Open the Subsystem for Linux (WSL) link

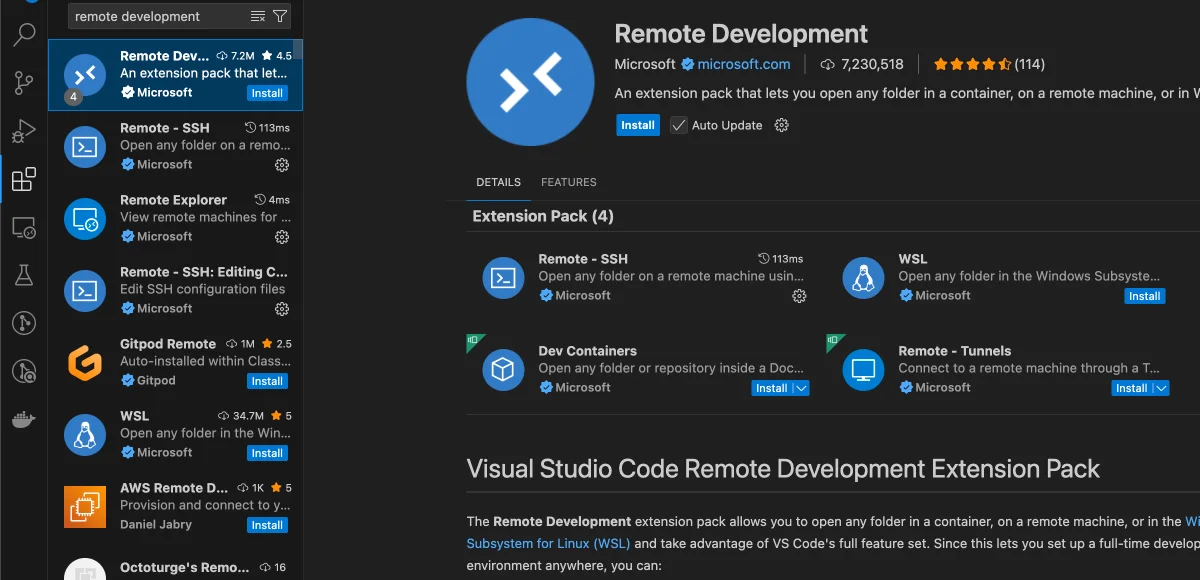click(548, 544)
